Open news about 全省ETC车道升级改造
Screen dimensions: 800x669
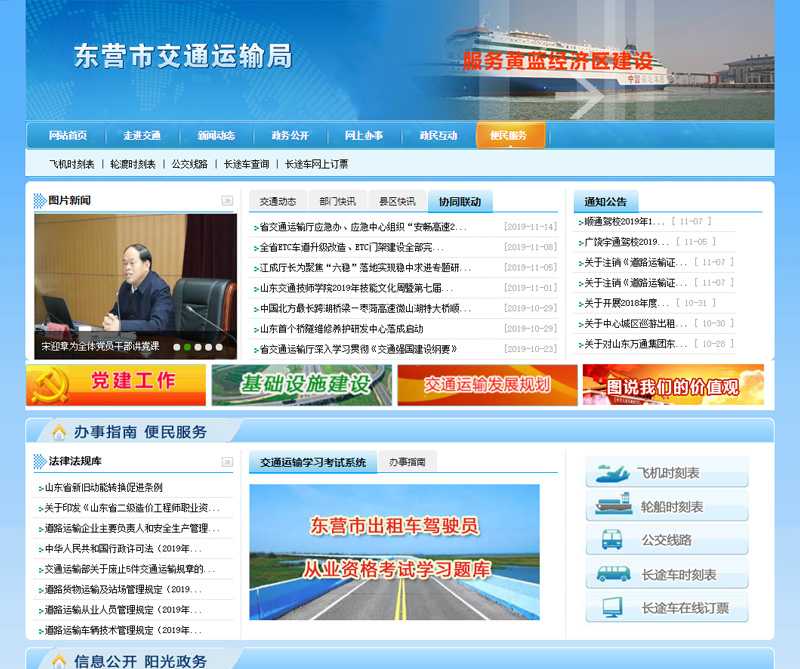[352, 247]
